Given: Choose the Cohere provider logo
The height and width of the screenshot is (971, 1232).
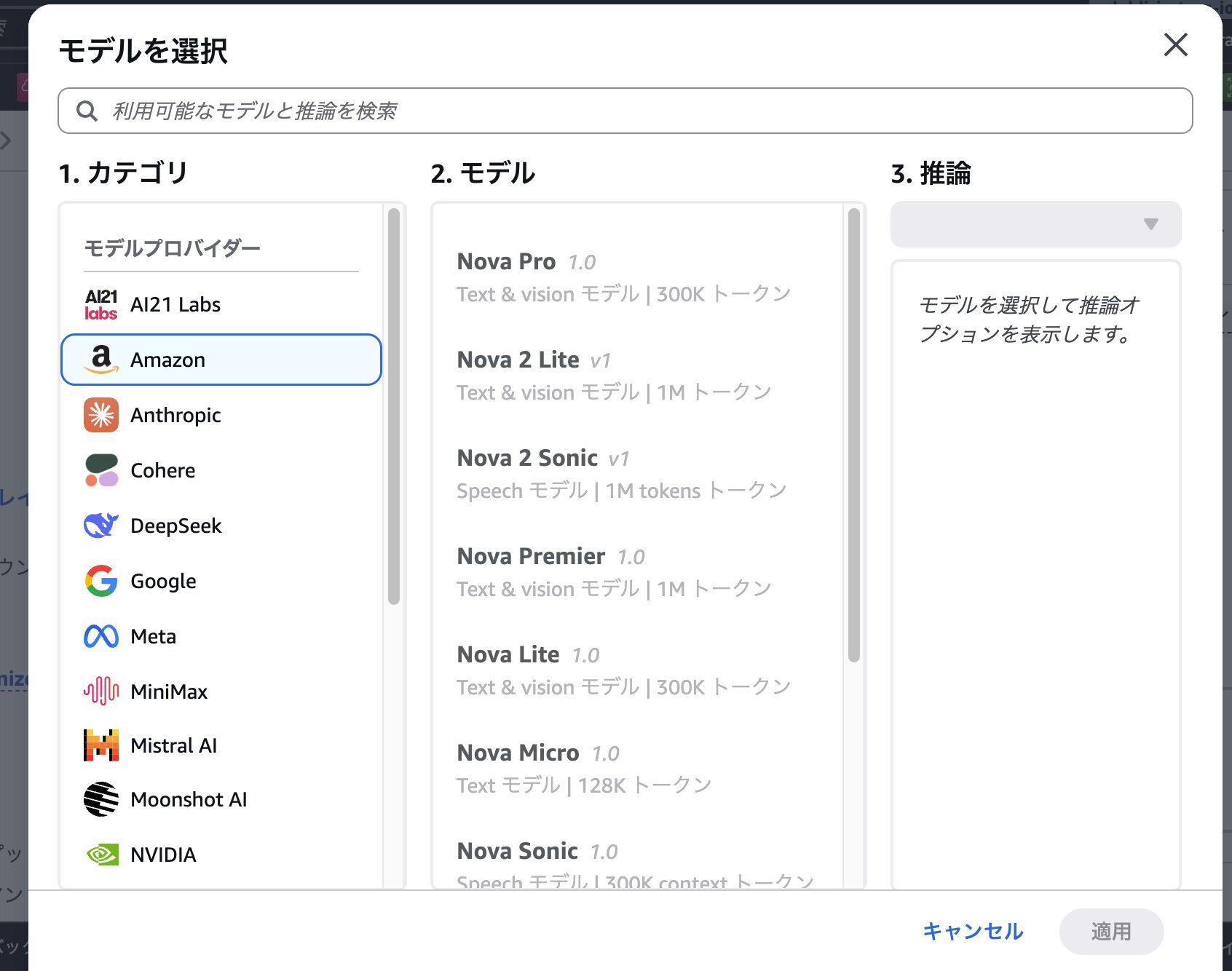Looking at the screenshot, I should (x=101, y=471).
